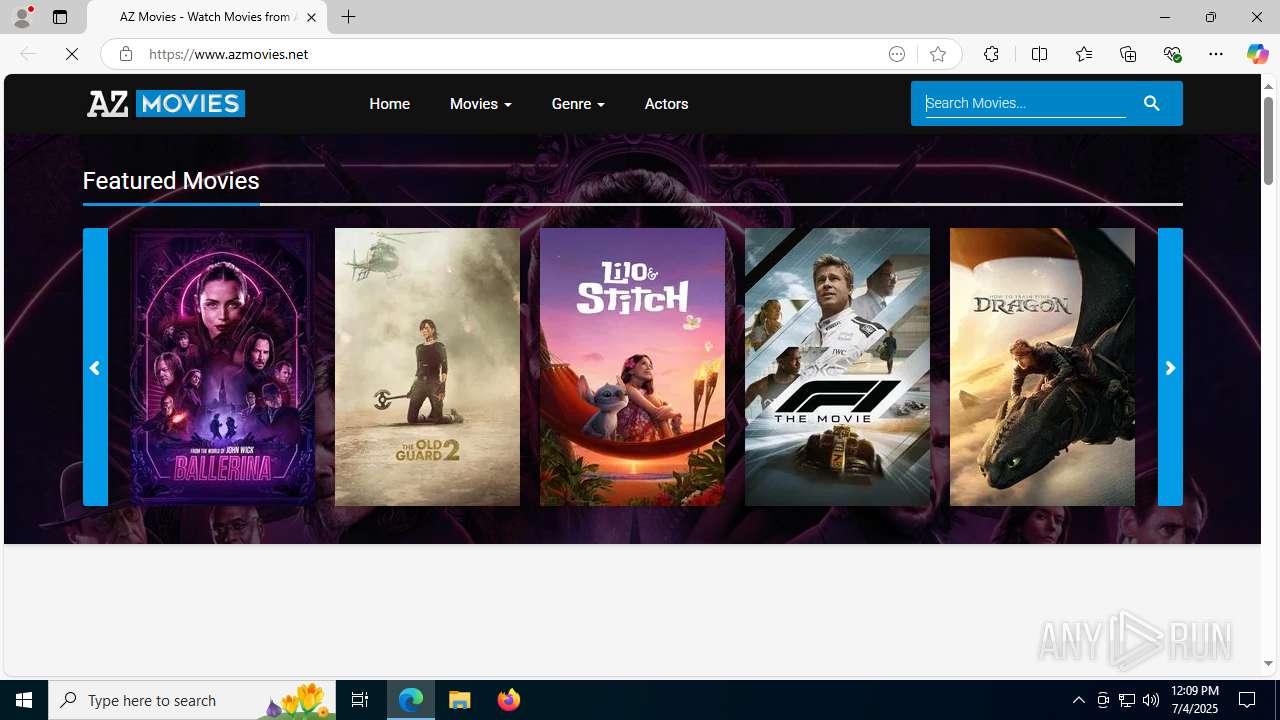Open File Explorer from taskbar
1280x720 pixels.
pos(460,700)
